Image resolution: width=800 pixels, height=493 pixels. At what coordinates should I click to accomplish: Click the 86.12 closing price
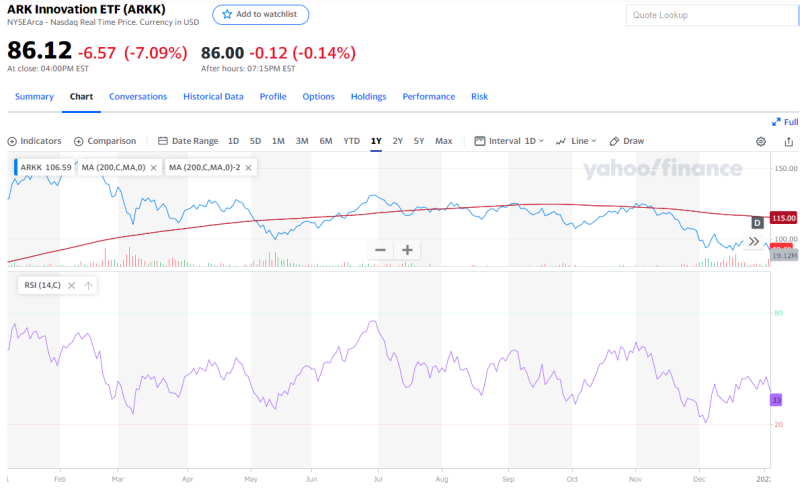tap(39, 51)
